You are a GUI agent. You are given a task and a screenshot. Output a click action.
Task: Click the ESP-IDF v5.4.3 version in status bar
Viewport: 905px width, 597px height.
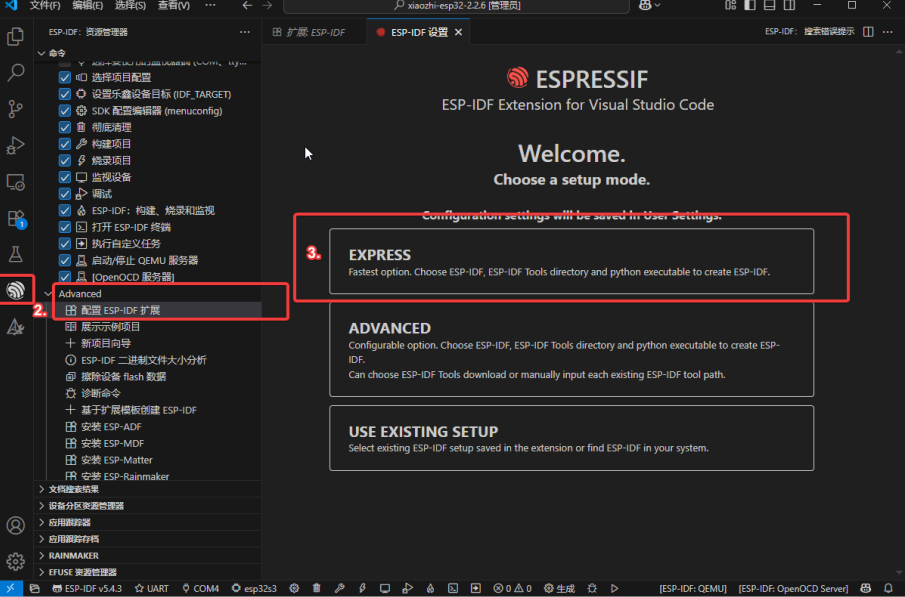coord(88,588)
